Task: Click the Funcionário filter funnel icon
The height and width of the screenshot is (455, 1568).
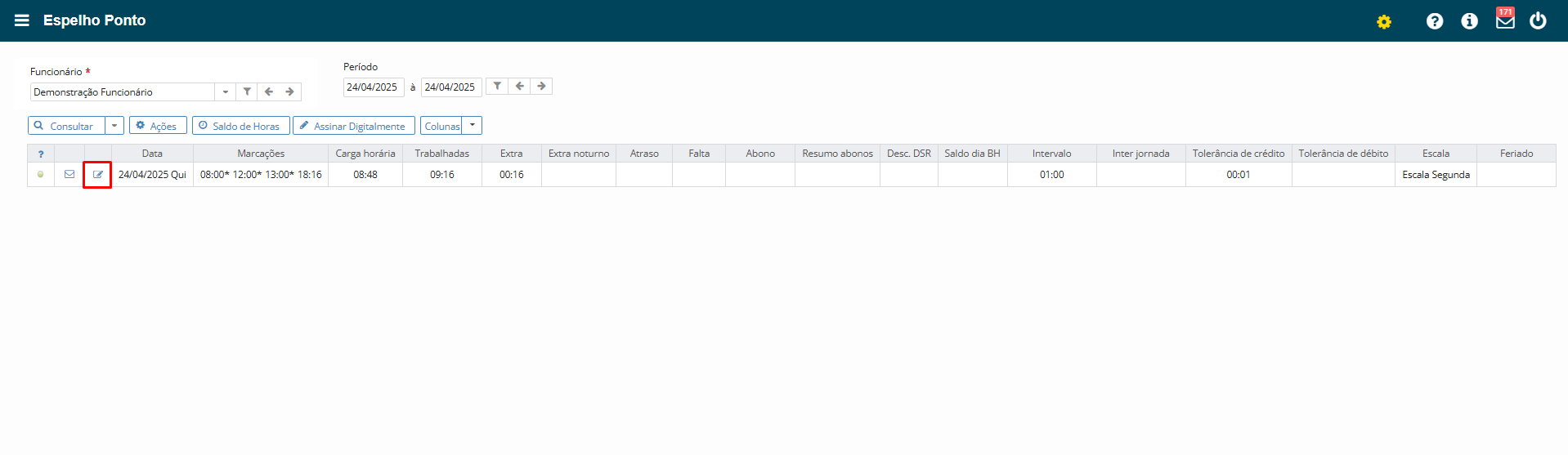Action: (x=247, y=91)
